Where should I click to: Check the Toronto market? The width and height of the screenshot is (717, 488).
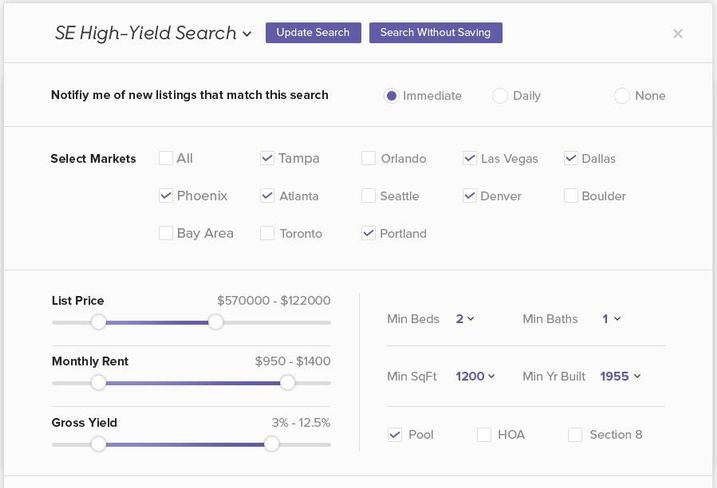[267, 233]
